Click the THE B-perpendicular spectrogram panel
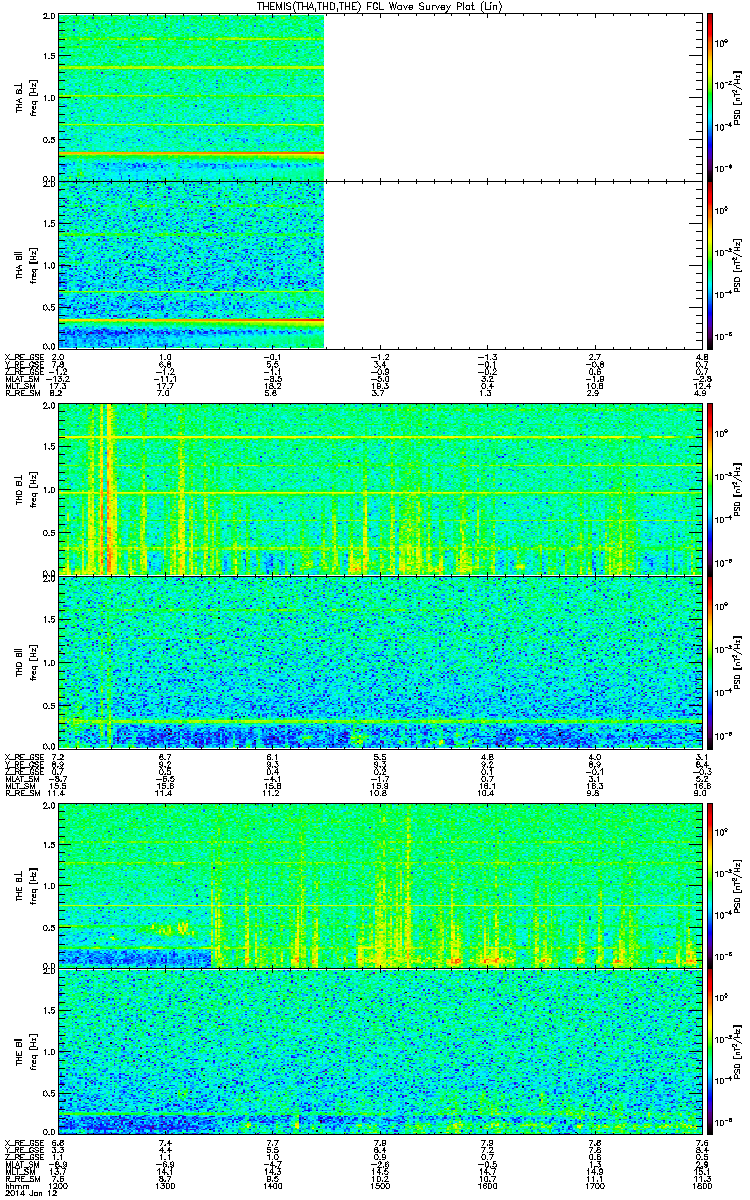This screenshot has width=750, height=1200. [x=378, y=884]
